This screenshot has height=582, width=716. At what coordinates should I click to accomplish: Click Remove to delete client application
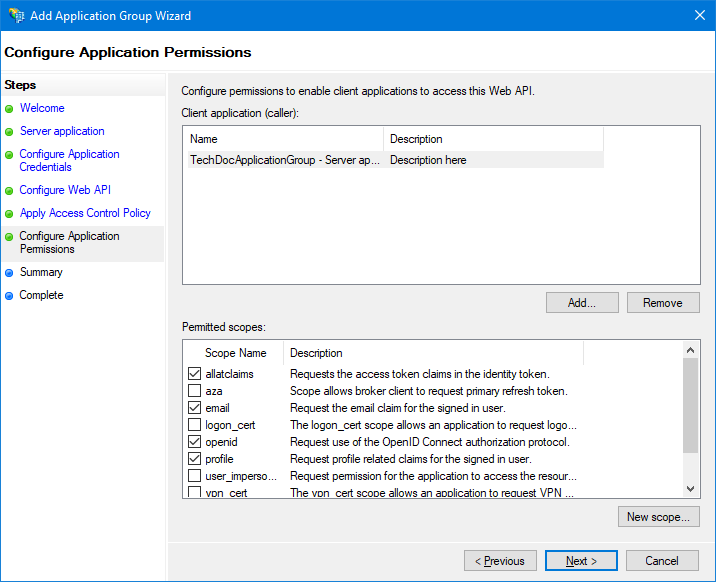point(663,303)
